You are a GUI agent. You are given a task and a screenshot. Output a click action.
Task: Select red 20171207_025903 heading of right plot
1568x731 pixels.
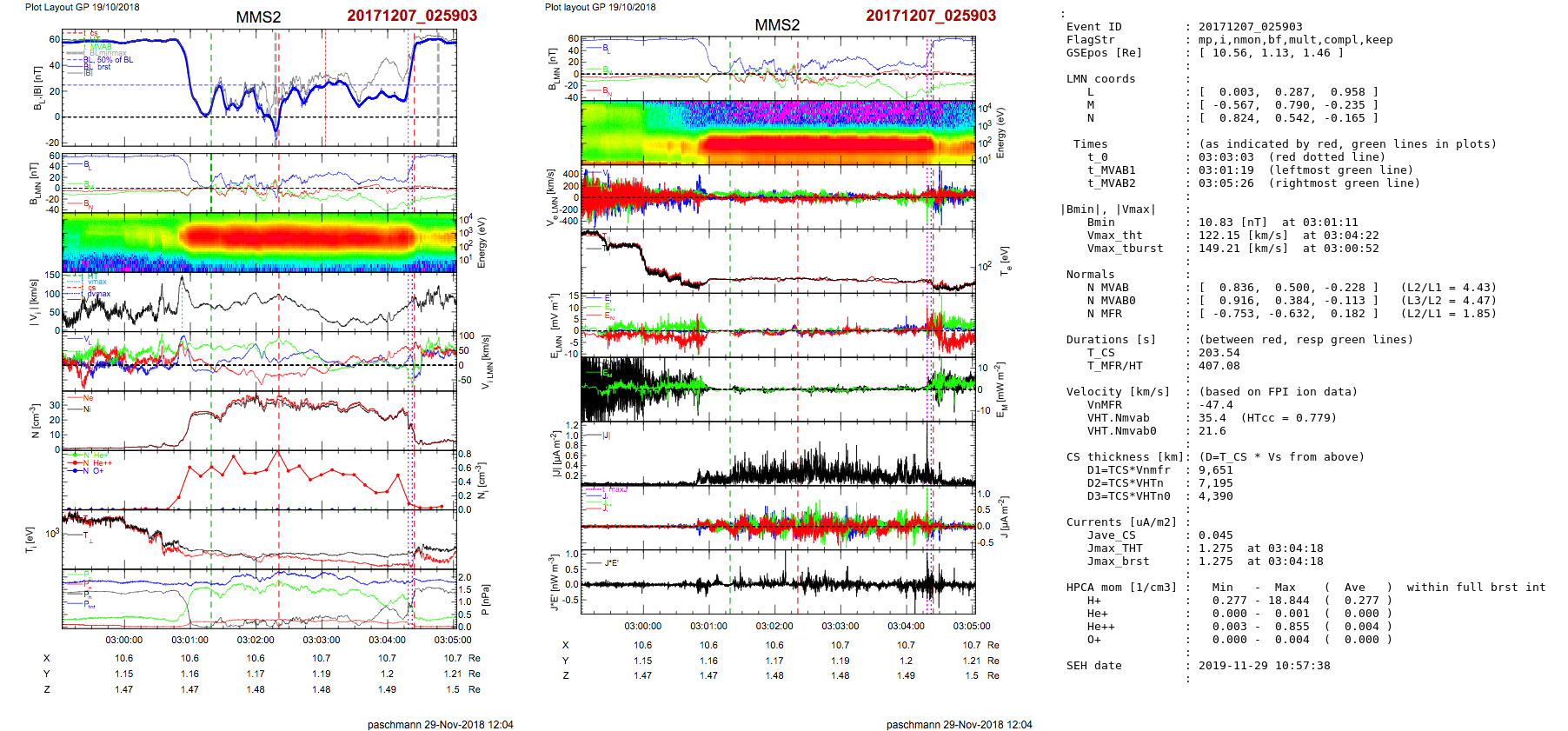[x=931, y=16]
